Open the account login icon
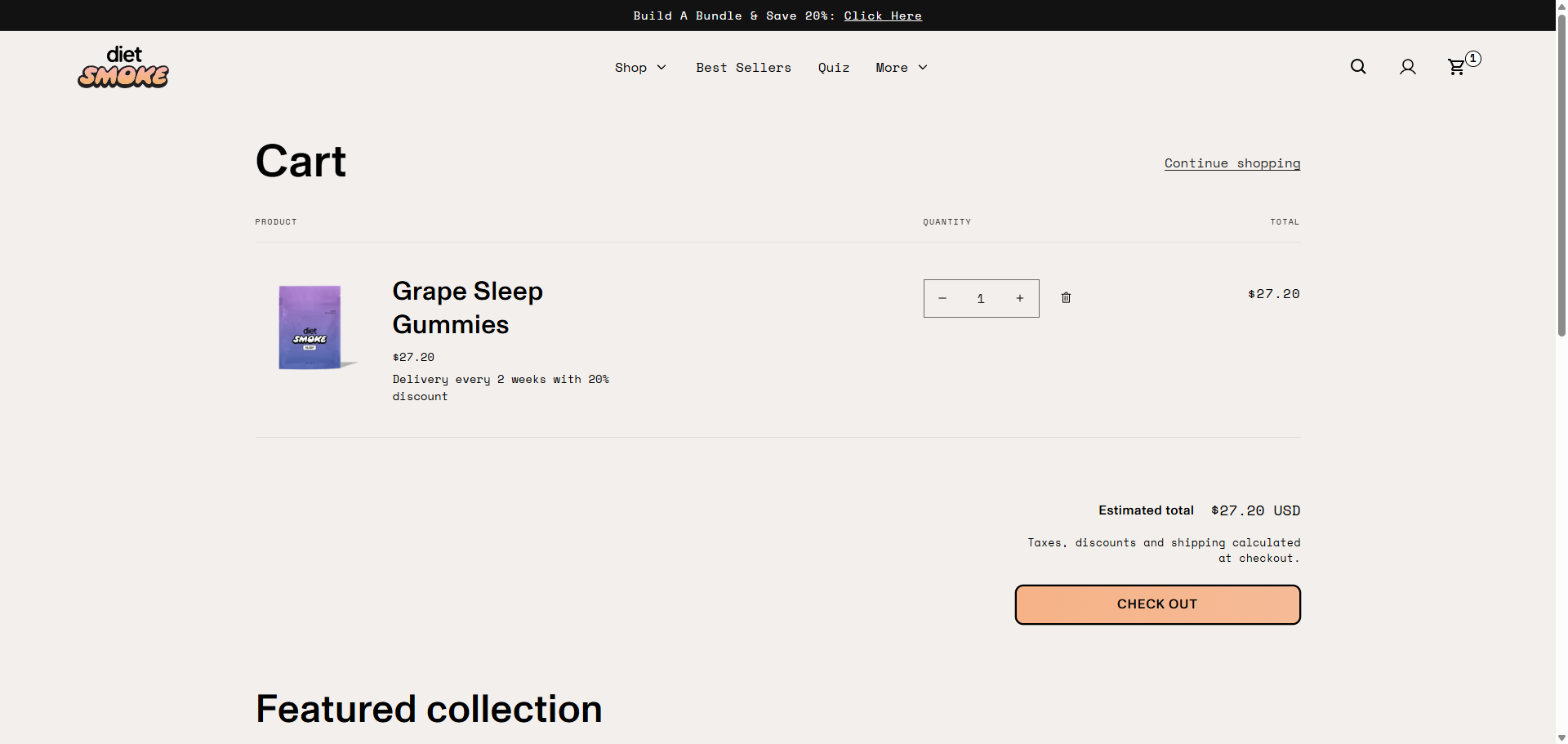1568x744 pixels. (1407, 67)
